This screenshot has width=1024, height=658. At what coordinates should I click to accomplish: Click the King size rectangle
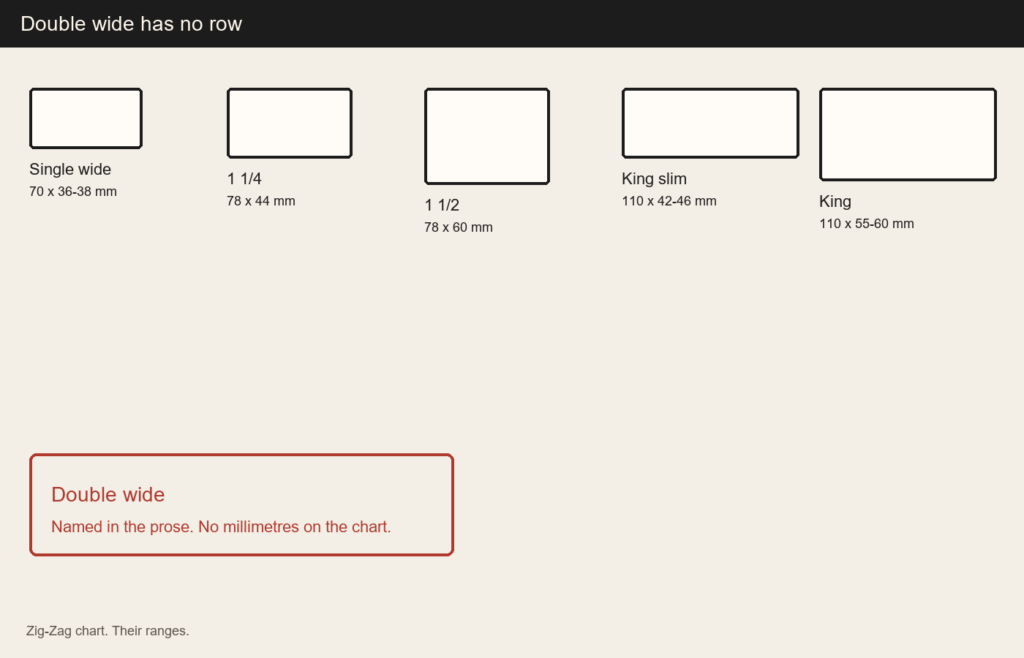908,134
